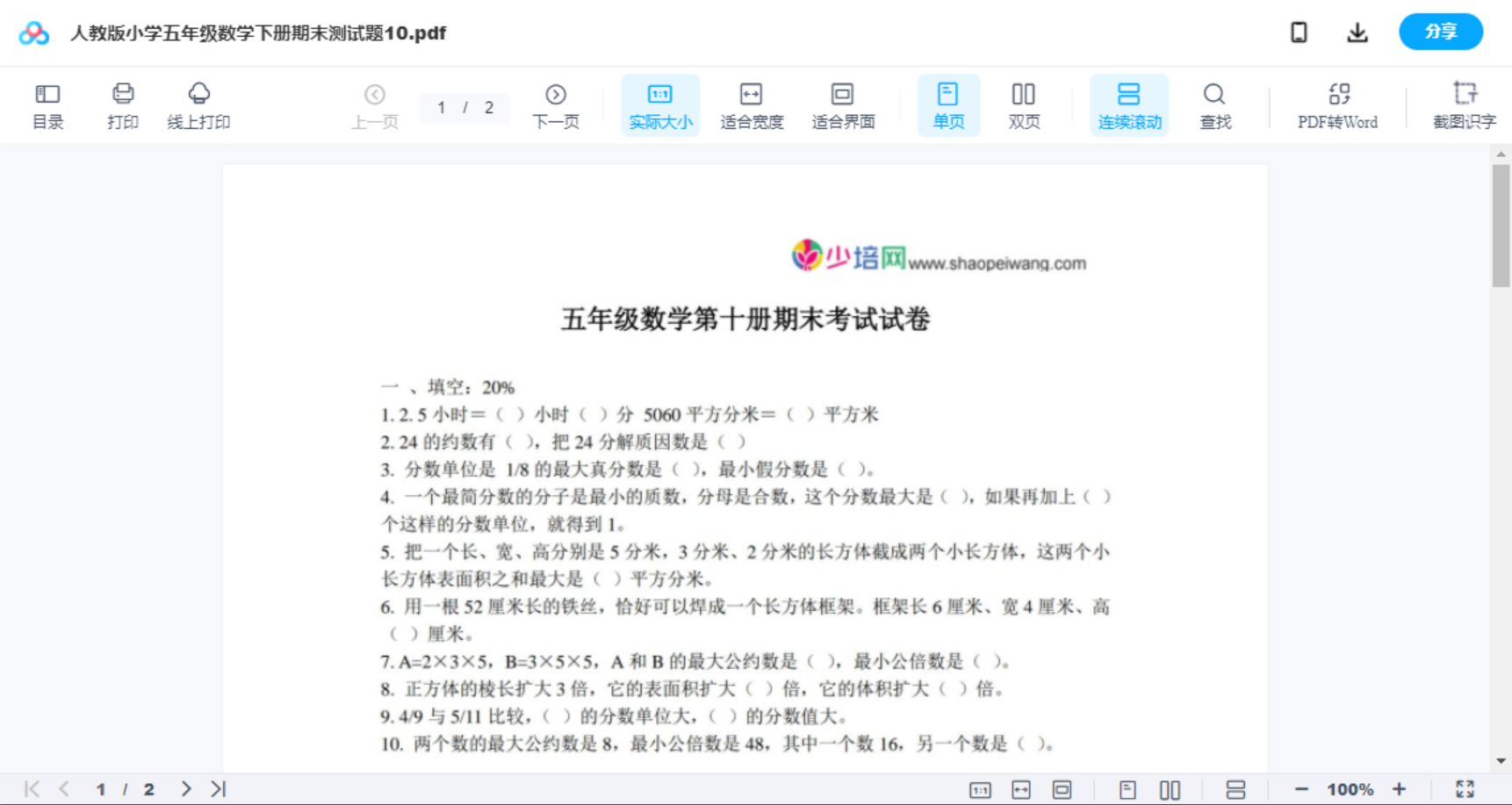Image resolution: width=1512 pixels, height=805 pixels.
Task: Open the mobile phone view icon
Action: tap(1299, 32)
